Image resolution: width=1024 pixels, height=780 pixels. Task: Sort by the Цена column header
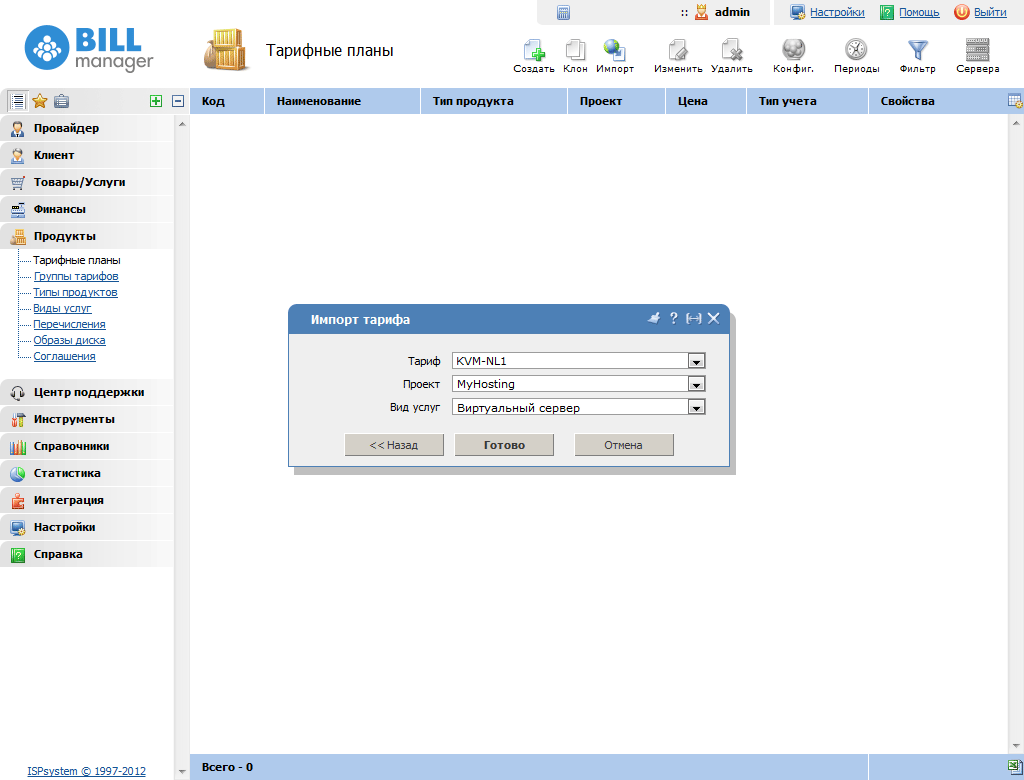pos(706,101)
